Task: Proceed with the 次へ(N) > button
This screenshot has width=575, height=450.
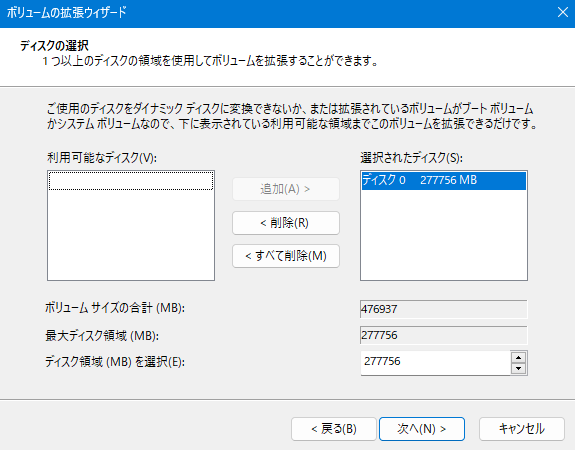Action: pos(422,429)
